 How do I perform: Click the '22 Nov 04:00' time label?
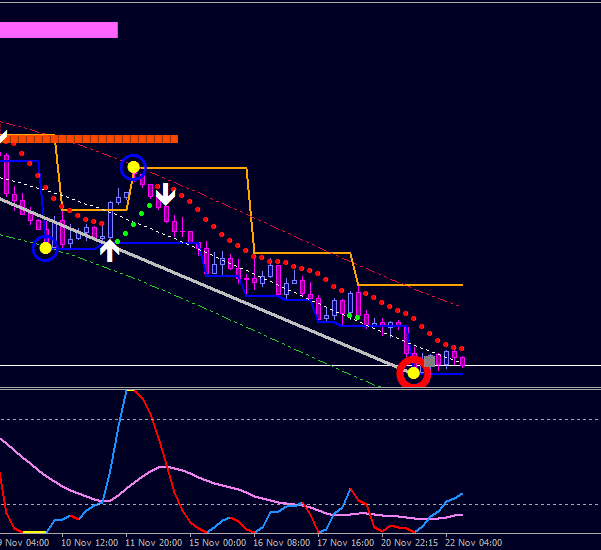(x=474, y=543)
